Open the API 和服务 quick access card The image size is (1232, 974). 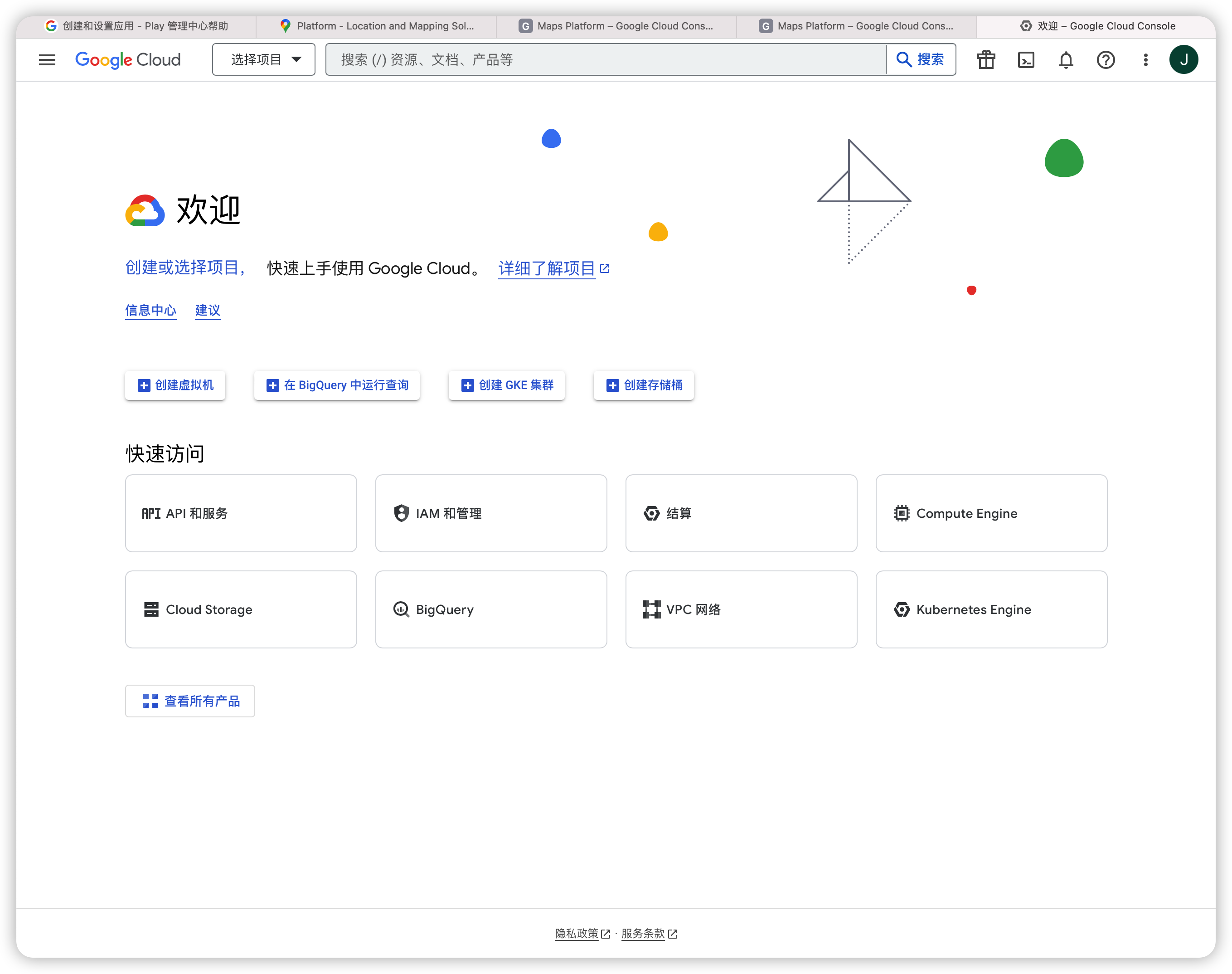241,513
